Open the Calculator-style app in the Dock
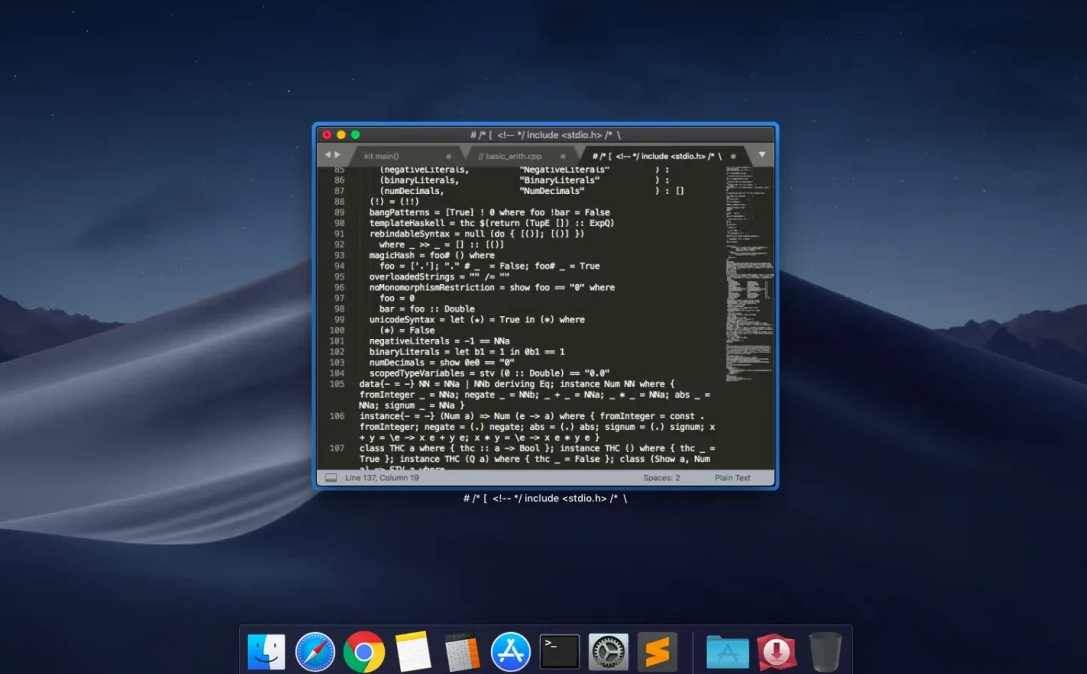 tap(462, 651)
